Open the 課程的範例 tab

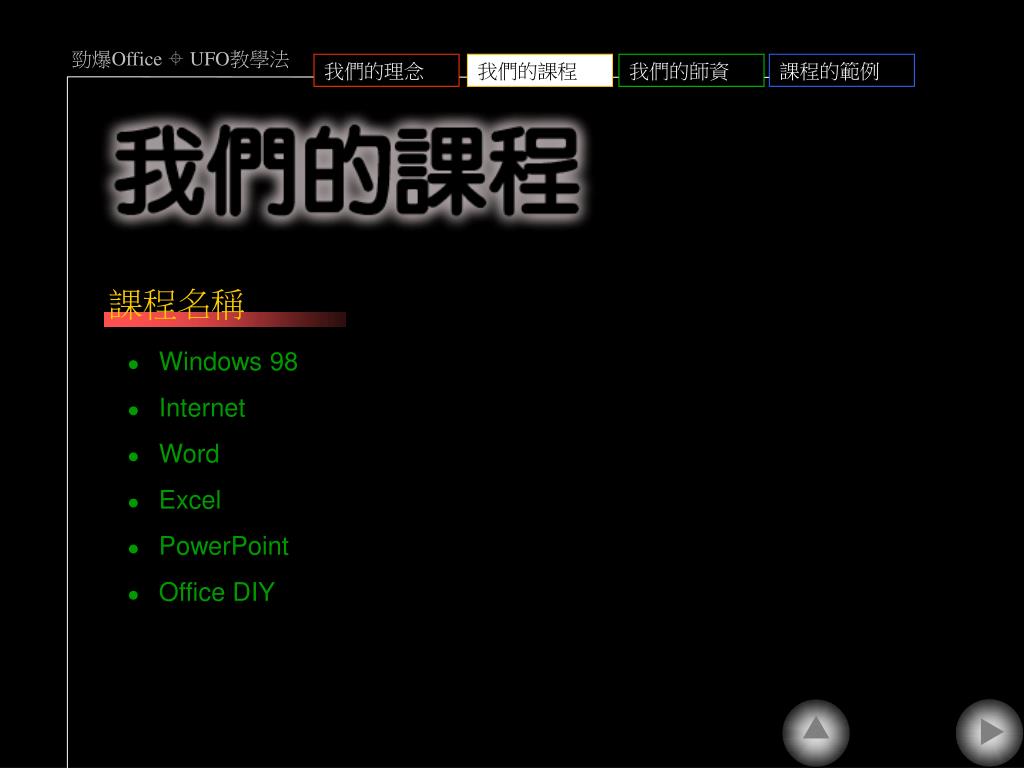click(x=842, y=71)
